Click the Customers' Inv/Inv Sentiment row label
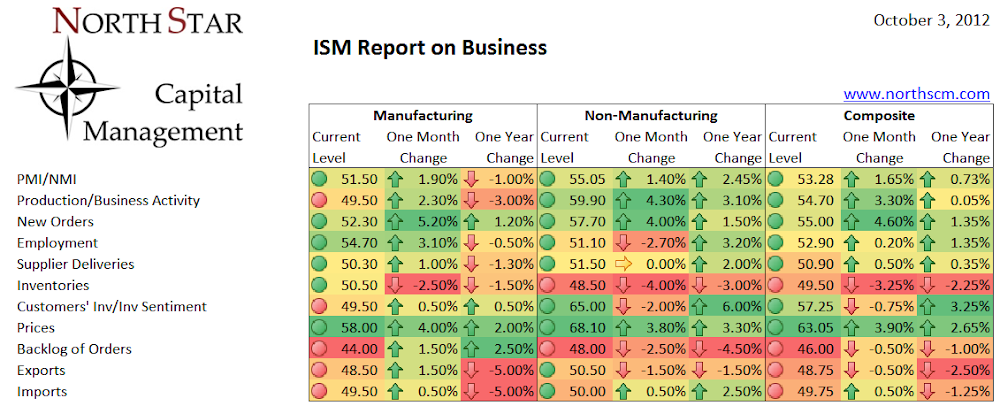The width and height of the screenshot is (1000, 406). click(112, 307)
